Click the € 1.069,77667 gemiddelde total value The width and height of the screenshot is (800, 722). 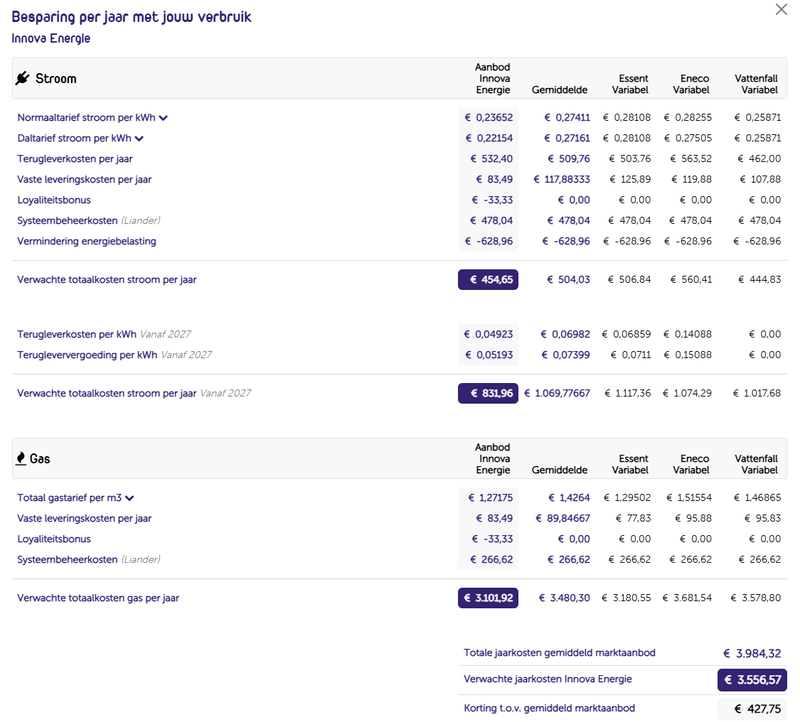(x=557, y=393)
